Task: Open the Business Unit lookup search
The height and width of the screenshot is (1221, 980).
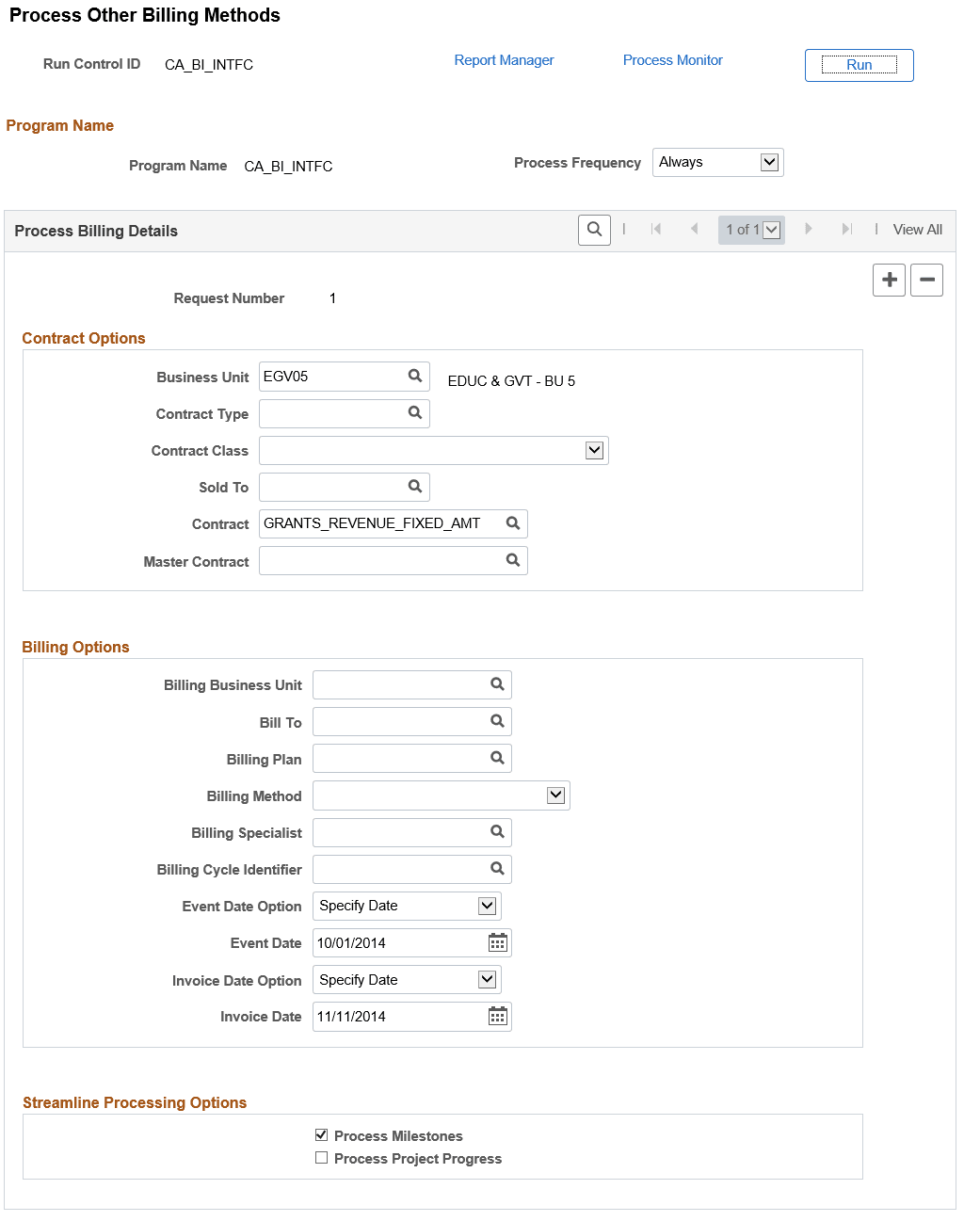Action: pos(414,376)
